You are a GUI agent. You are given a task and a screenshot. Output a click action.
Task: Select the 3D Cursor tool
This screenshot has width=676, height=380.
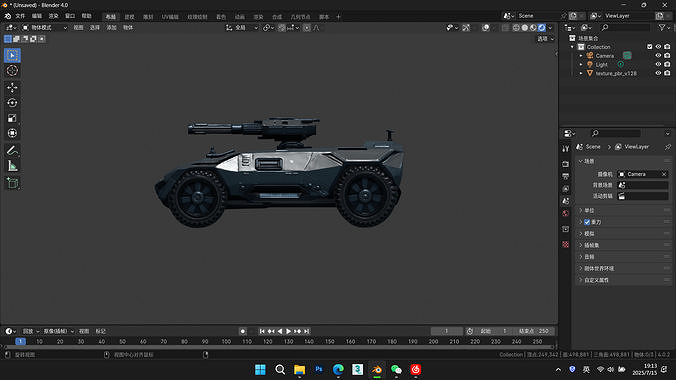tap(12, 70)
